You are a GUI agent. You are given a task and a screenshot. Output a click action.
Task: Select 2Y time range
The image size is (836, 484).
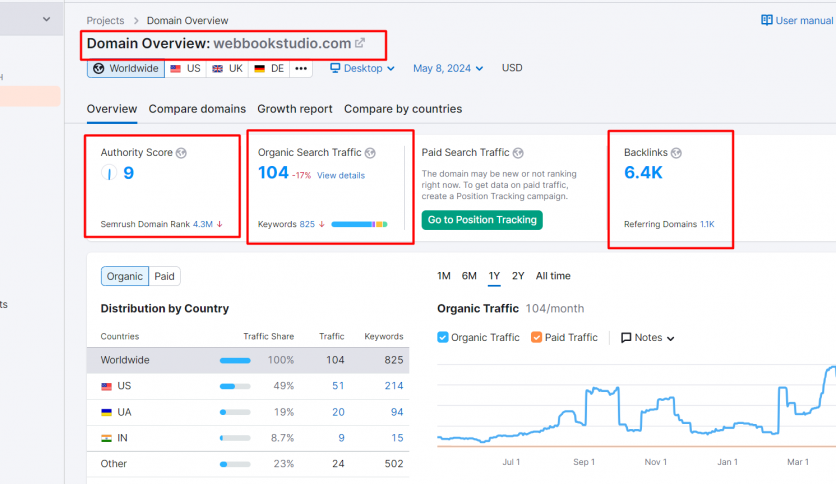click(518, 276)
